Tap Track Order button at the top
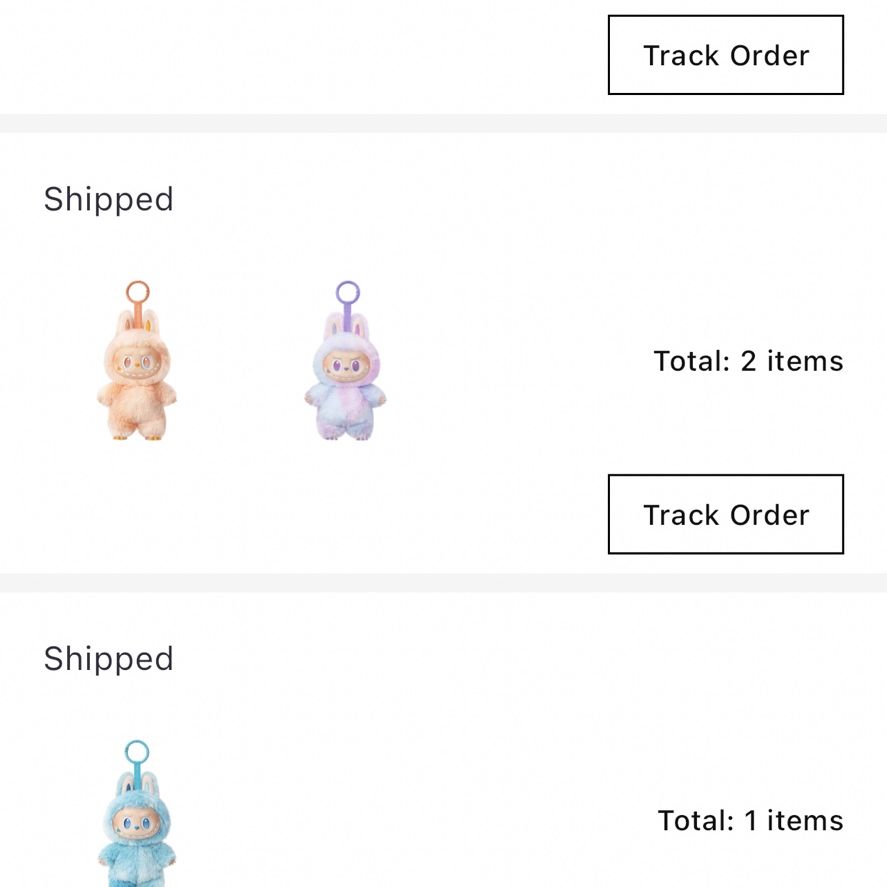 (726, 55)
